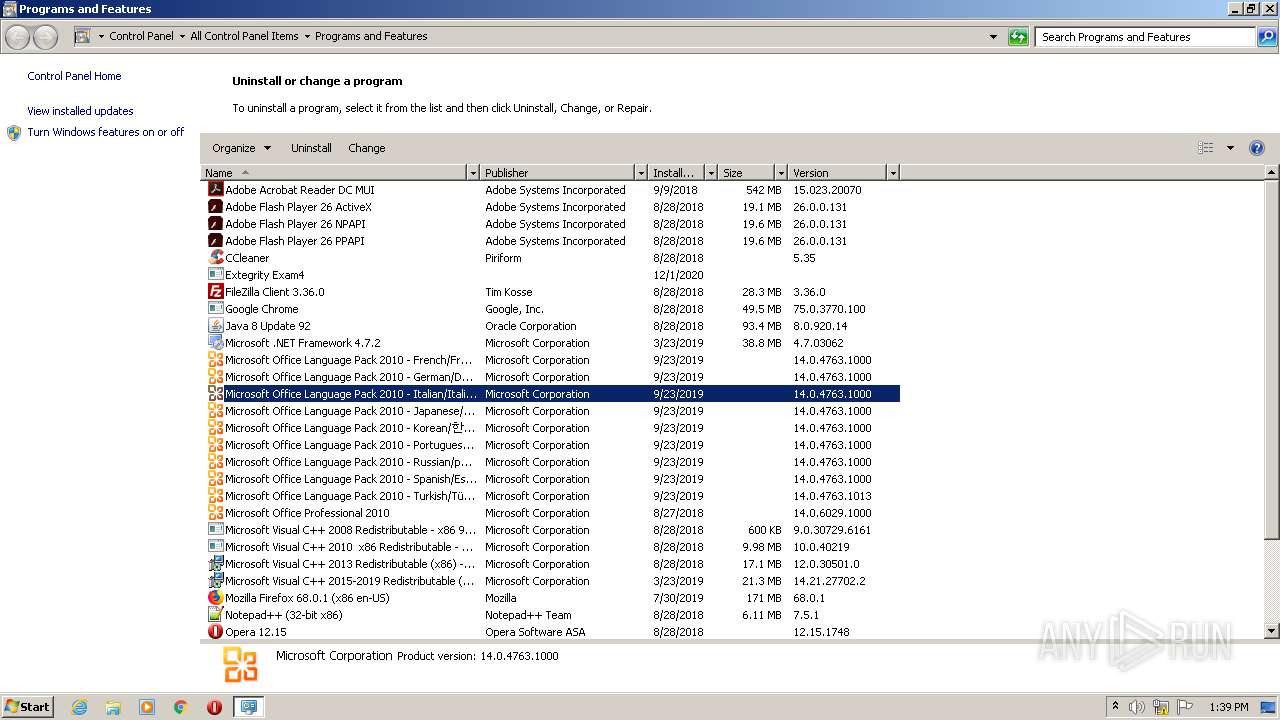Open Control Panel Home link
1280x720 pixels.
pos(74,76)
